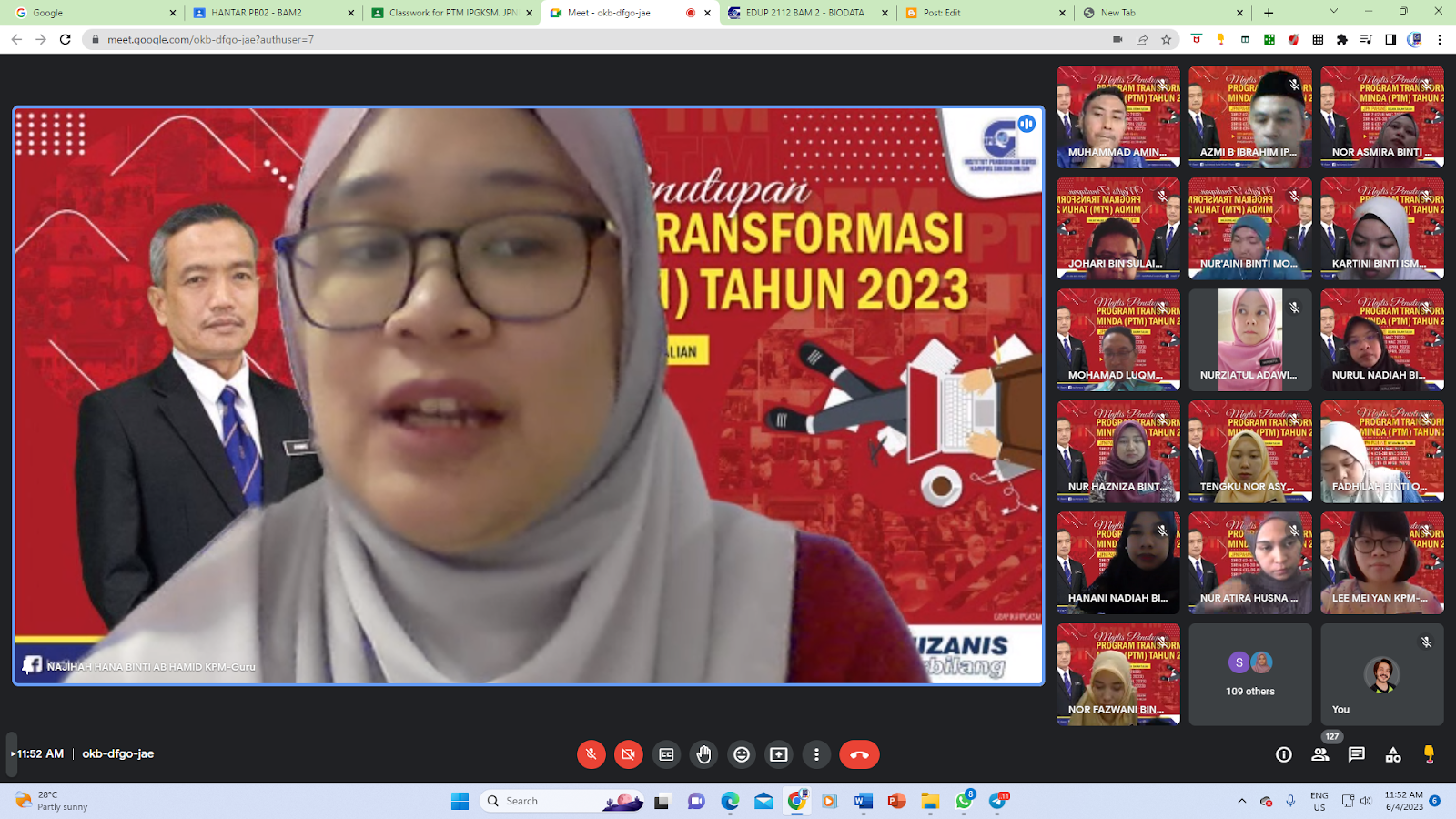The width and height of the screenshot is (1456, 819).
Task: Open Chrome media controls
Action: (x=1366, y=39)
